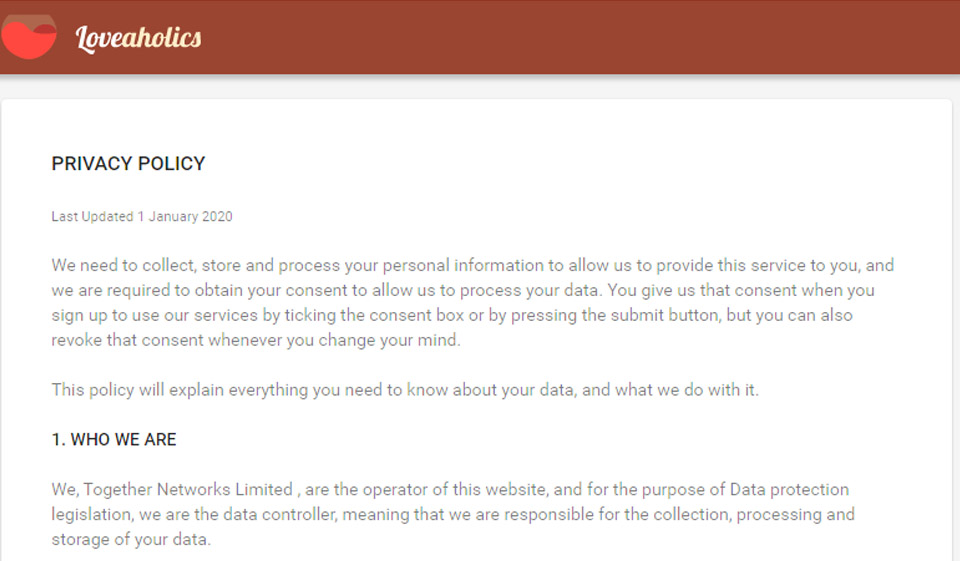Image resolution: width=960 pixels, height=561 pixels.
Task: Click the Loveaholics heart logo icon
Action: point(29,36)
